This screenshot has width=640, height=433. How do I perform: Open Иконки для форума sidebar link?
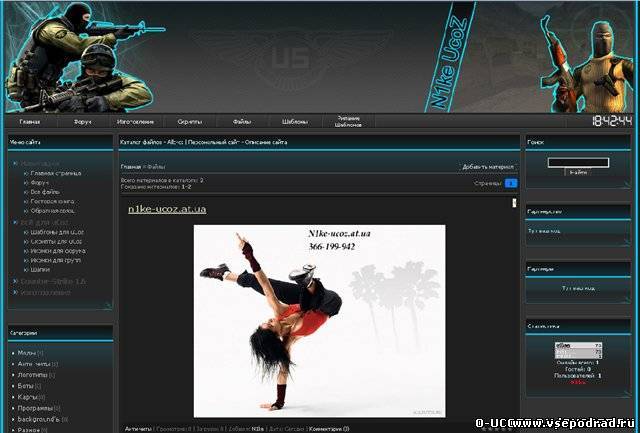coord(58,251)
